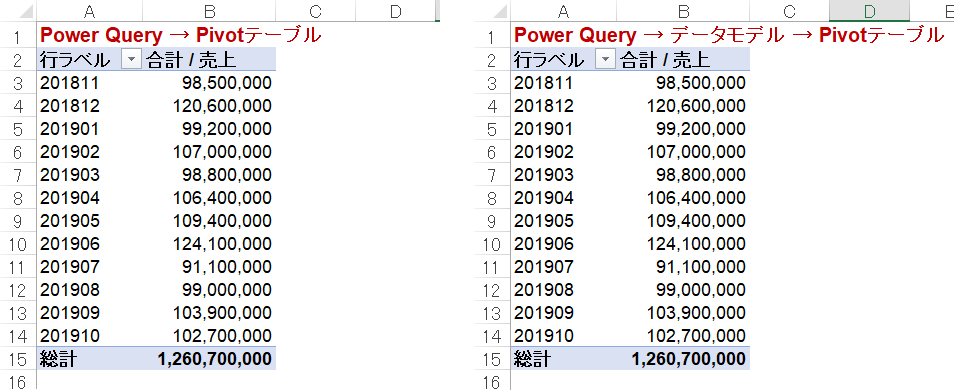
Task: Select 99,200,000 value in right pivot
Action: click(x=700, y=129)
